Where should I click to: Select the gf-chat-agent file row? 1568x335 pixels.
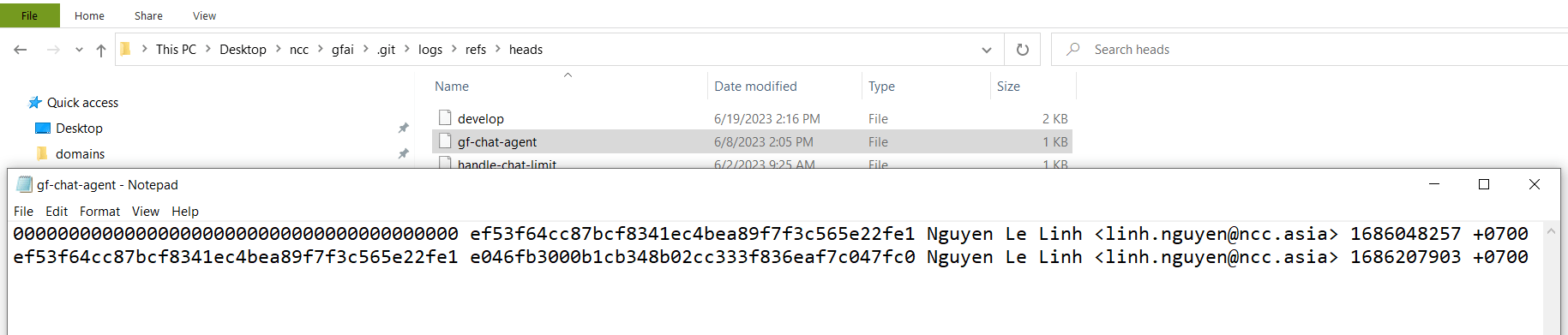tap(752, 142)
